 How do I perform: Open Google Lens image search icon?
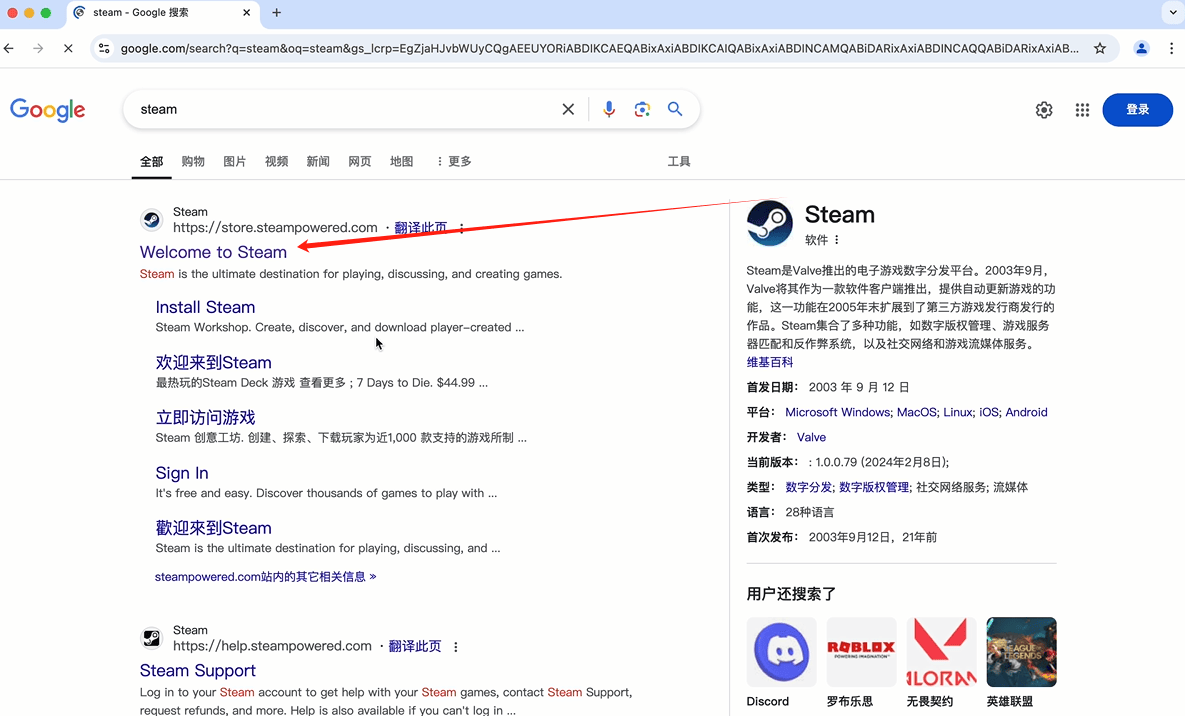pos(642,110)
